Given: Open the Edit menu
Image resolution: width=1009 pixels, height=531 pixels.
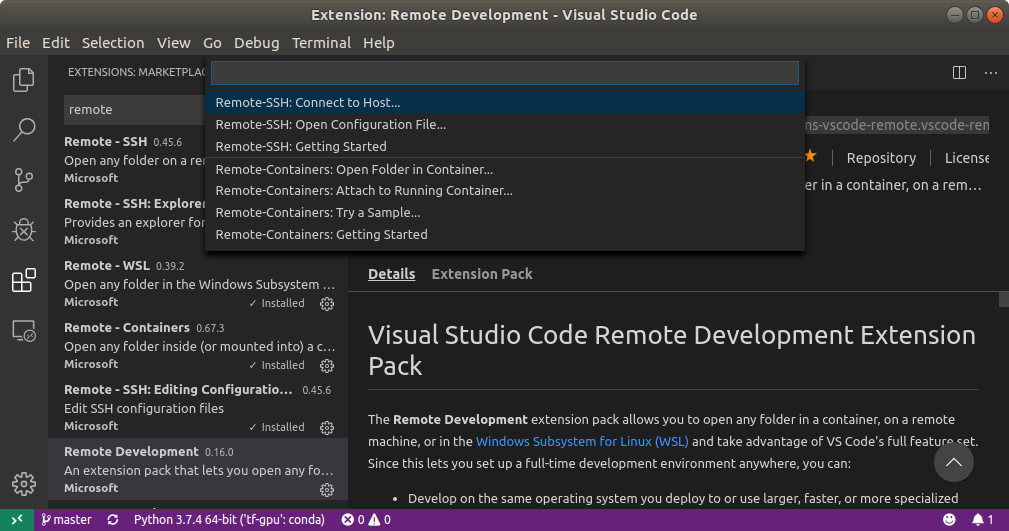Looking at the screenshot, I should click(x=56, y=43).
